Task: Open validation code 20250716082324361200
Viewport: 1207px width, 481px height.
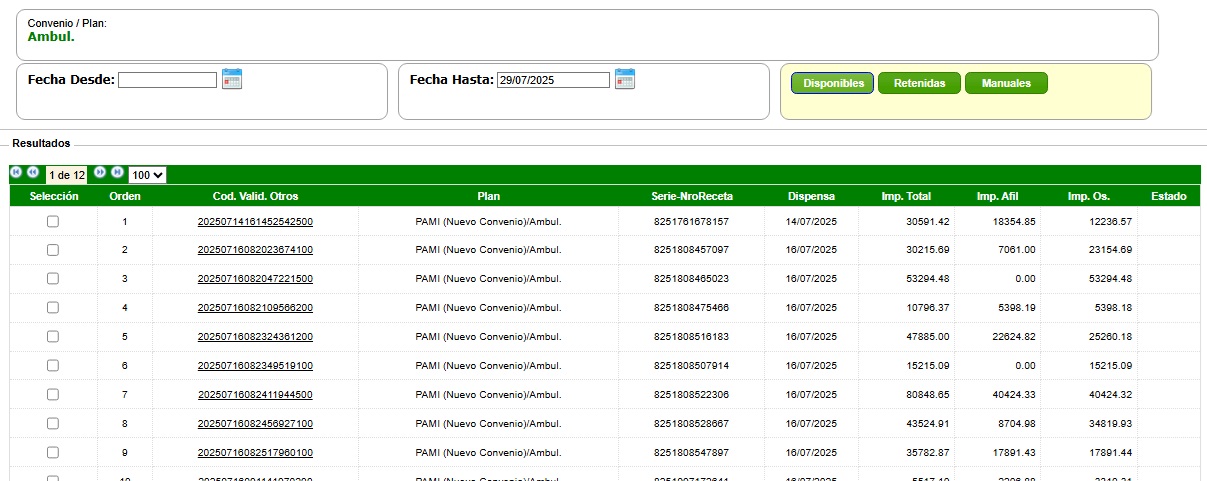Action: pos(255,337)
